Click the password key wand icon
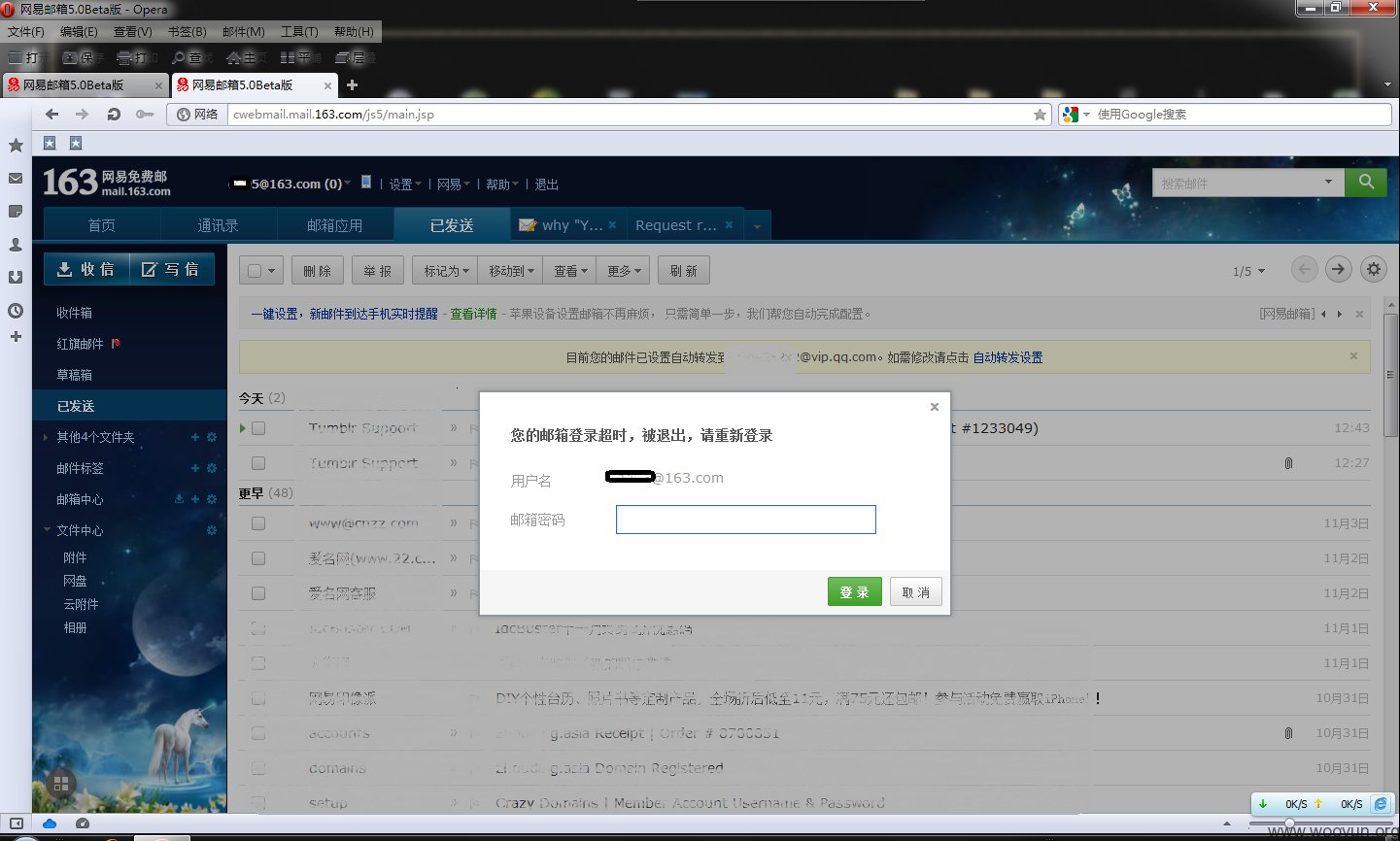The height and width of the screenshot is (841, 1400). pos(145,115)
